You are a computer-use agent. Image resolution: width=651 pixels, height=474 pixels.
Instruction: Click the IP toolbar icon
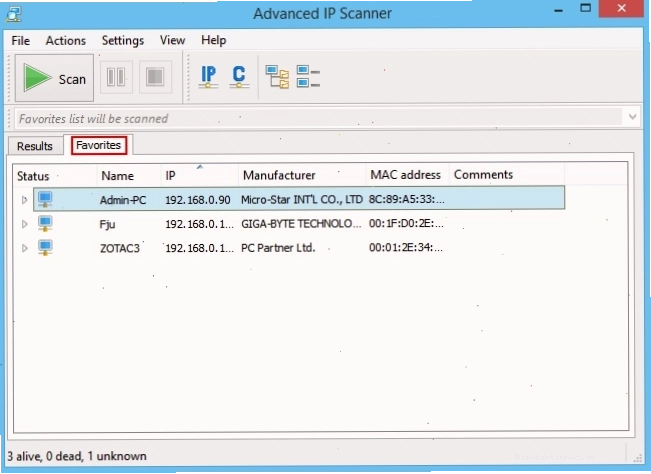tap(208, 77)
